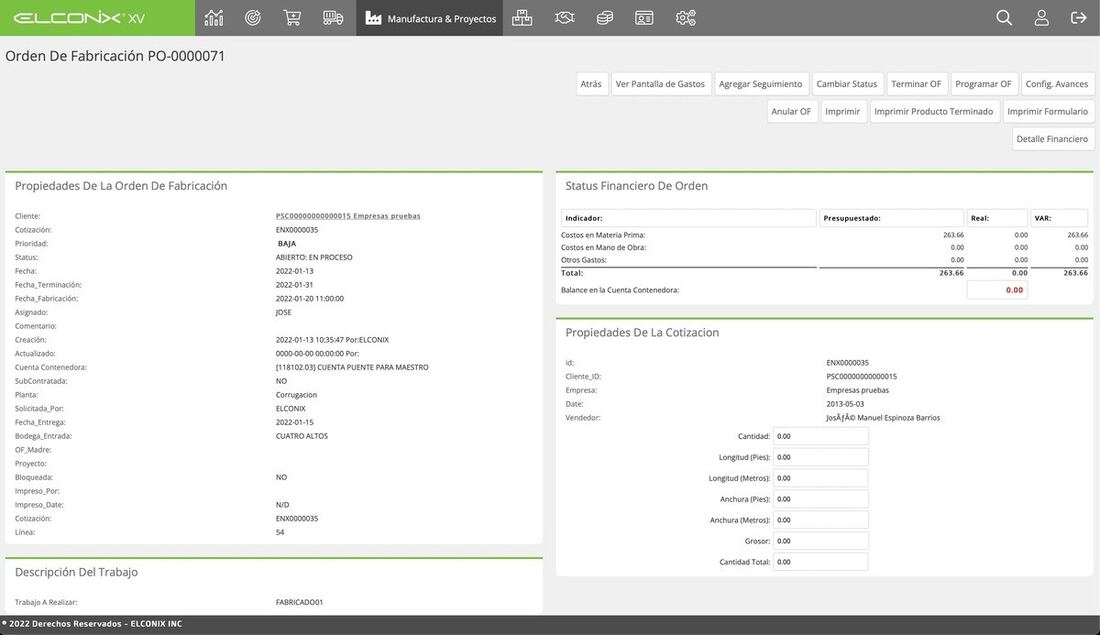The image size is (1100, 635).
Task: Open the gears configuration module icon
Action: pyautogui.click(x=685, y=18)
